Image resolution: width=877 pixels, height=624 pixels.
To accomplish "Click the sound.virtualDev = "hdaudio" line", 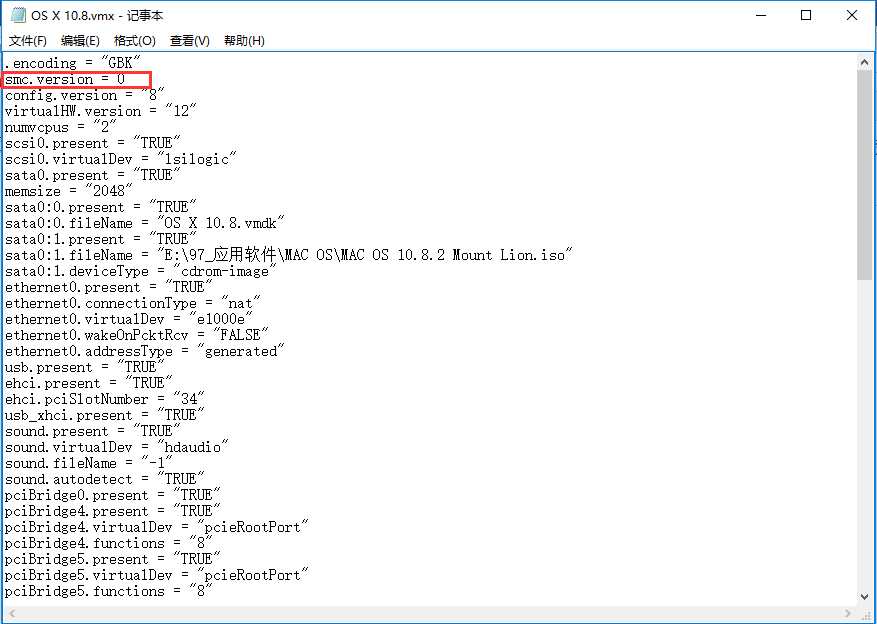I will pyautogui.click(x=117, y=447).
